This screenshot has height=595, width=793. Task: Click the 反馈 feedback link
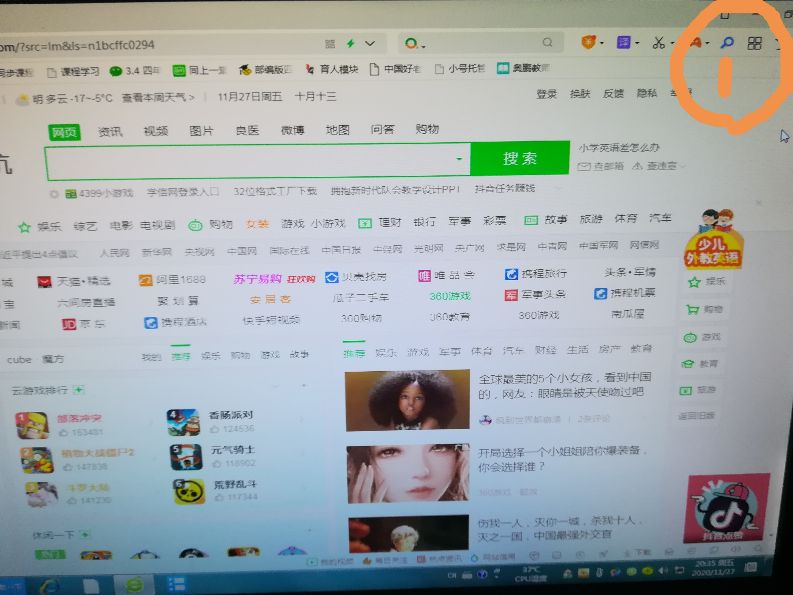pos(613,93)
